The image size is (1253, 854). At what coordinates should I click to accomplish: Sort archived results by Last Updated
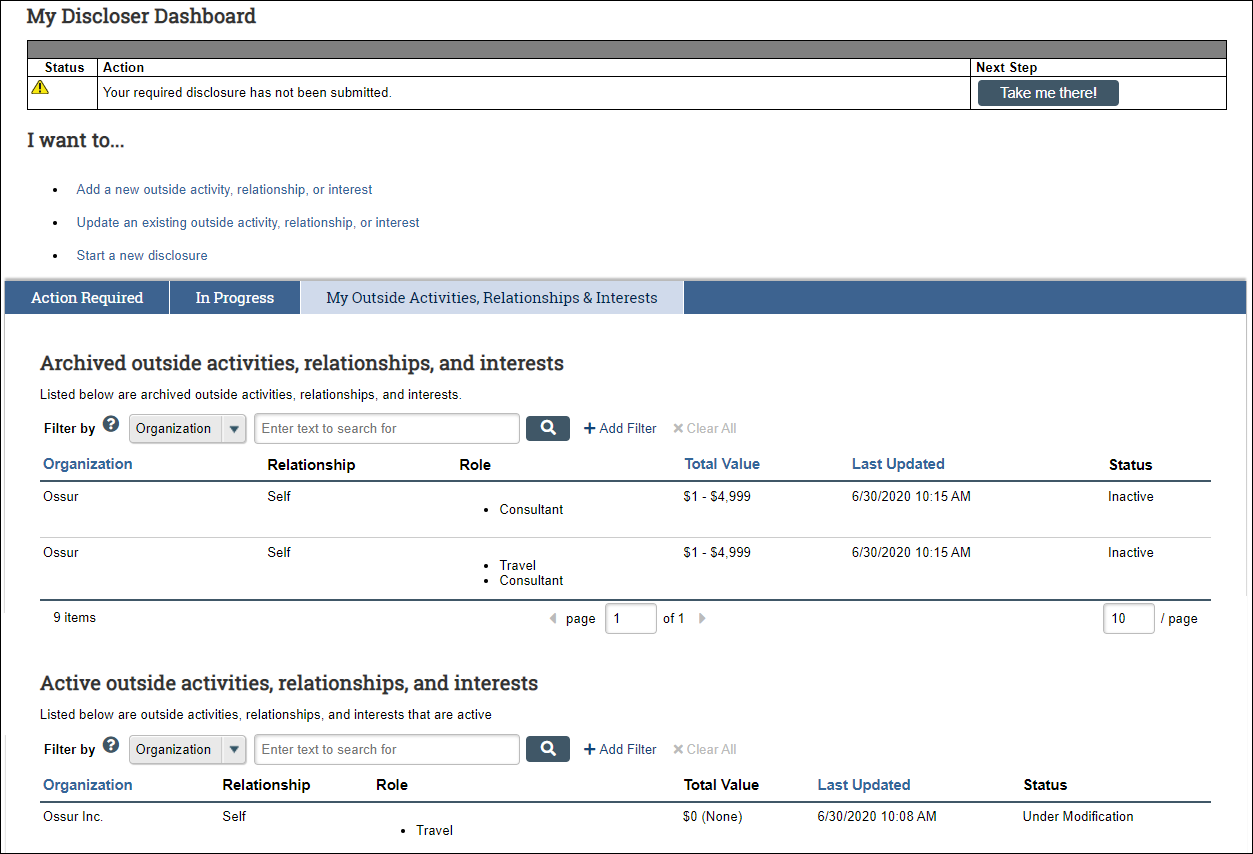point(897,464)
